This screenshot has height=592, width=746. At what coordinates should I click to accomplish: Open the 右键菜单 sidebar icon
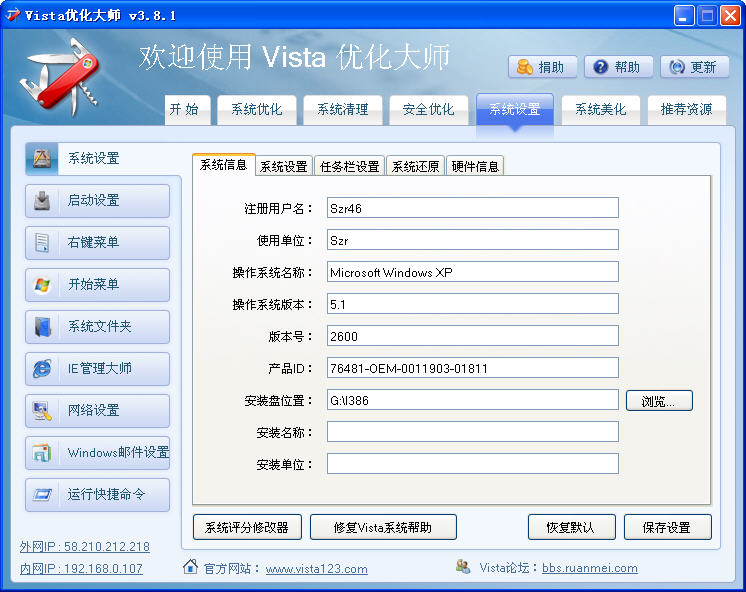pos(42,243)
